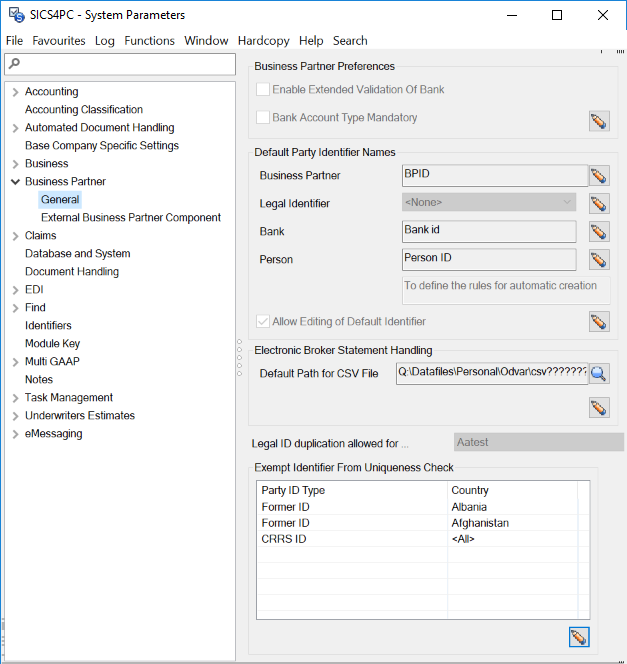Click edit pencil next to Person field
627x664 pixels.
(599, 260)
